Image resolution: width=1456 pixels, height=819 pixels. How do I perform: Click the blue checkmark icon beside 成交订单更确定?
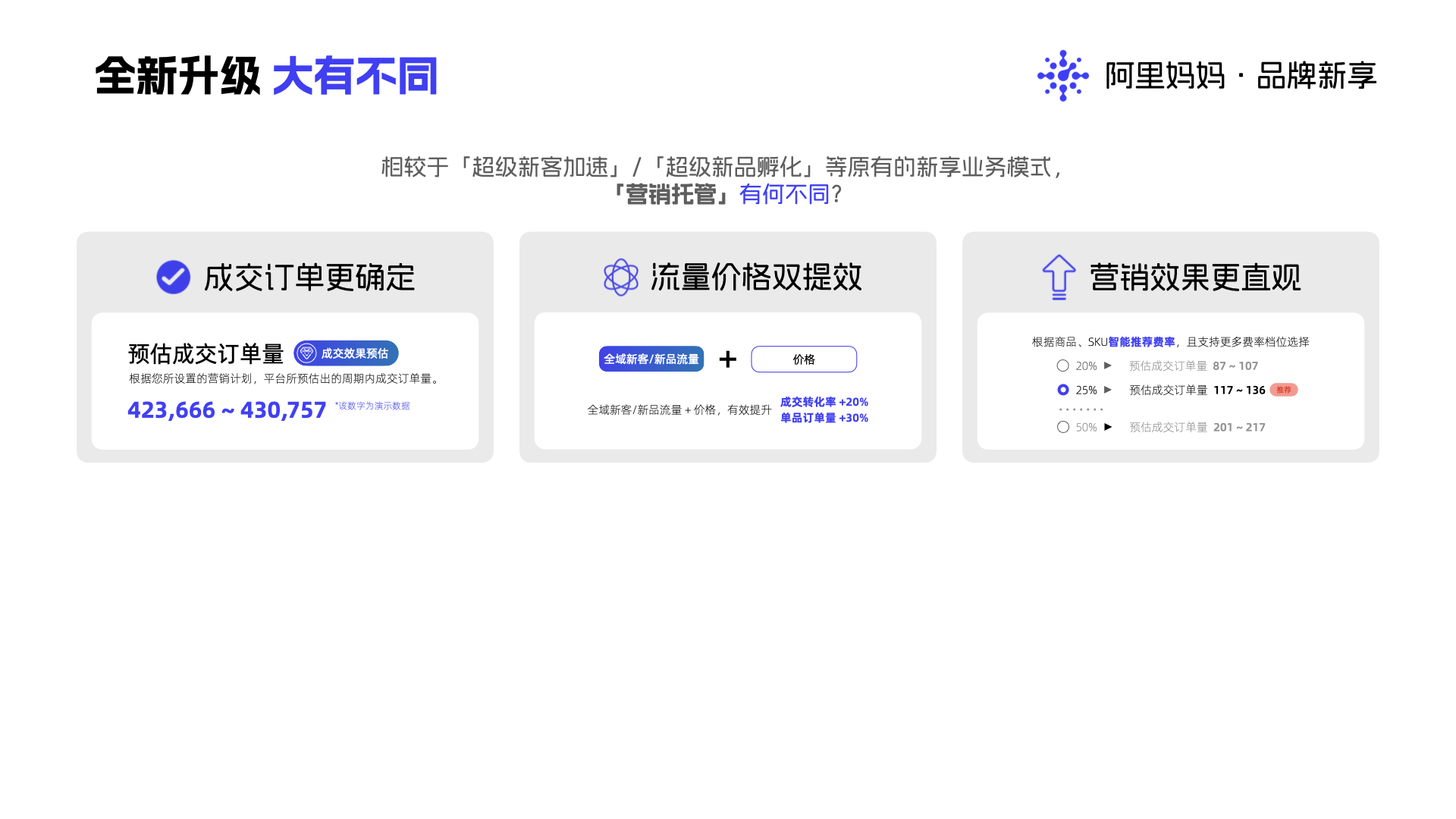pyautogui.click(x=173, y=278)
